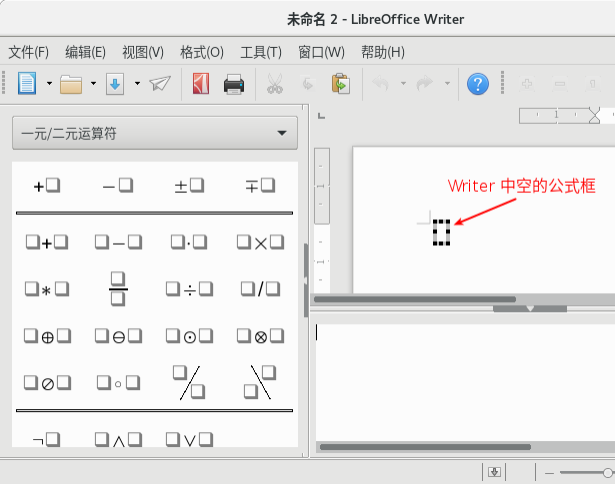Click the zoom out minus in status bar

pos(549,473)
